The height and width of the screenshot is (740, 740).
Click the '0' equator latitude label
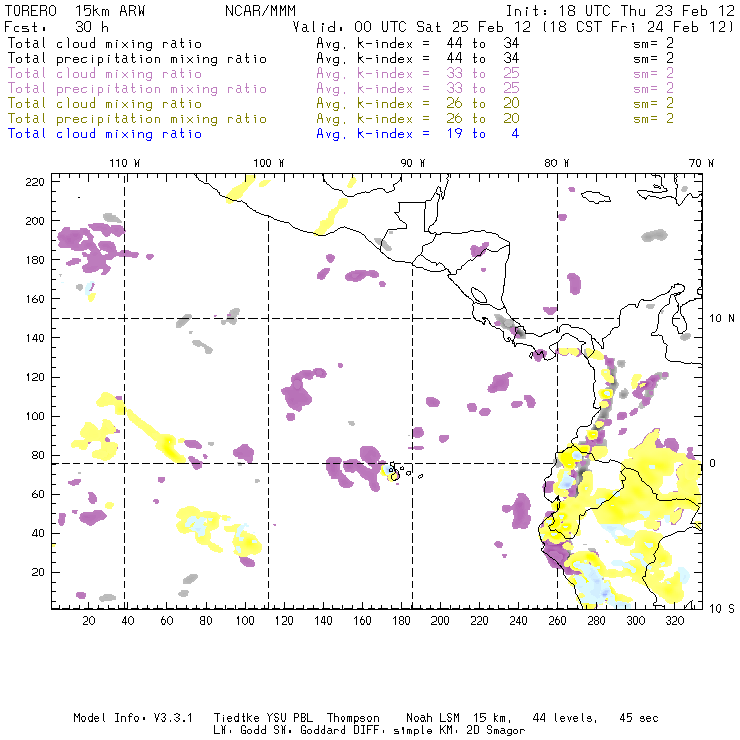coord(712,463)
